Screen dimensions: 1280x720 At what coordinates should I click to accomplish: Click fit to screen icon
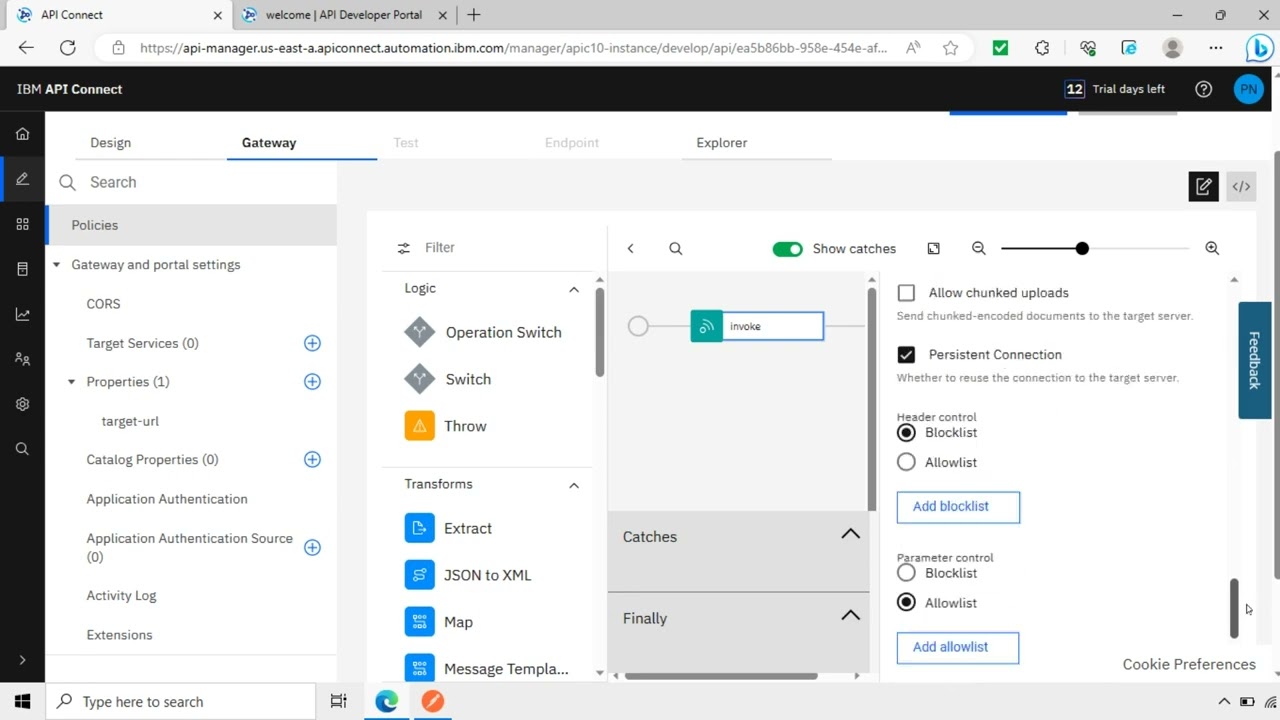tap(933, 248)
